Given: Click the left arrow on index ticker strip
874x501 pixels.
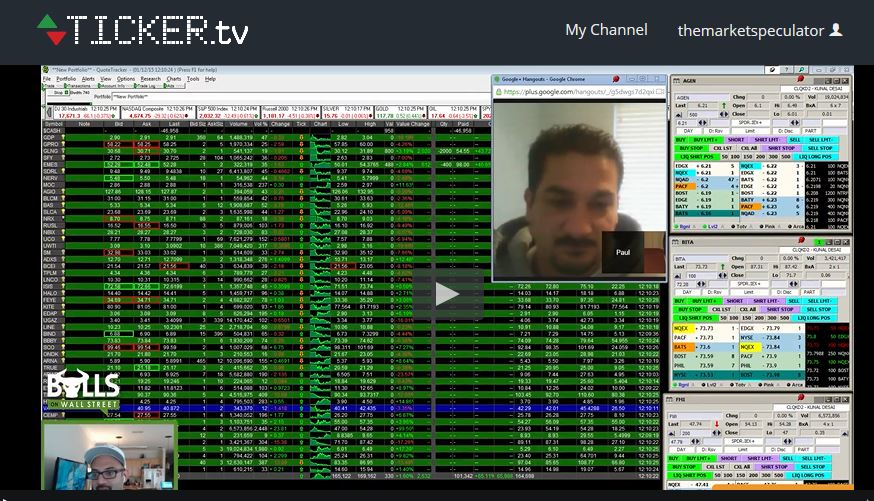Looking at the screenshot, I should 49,113.
